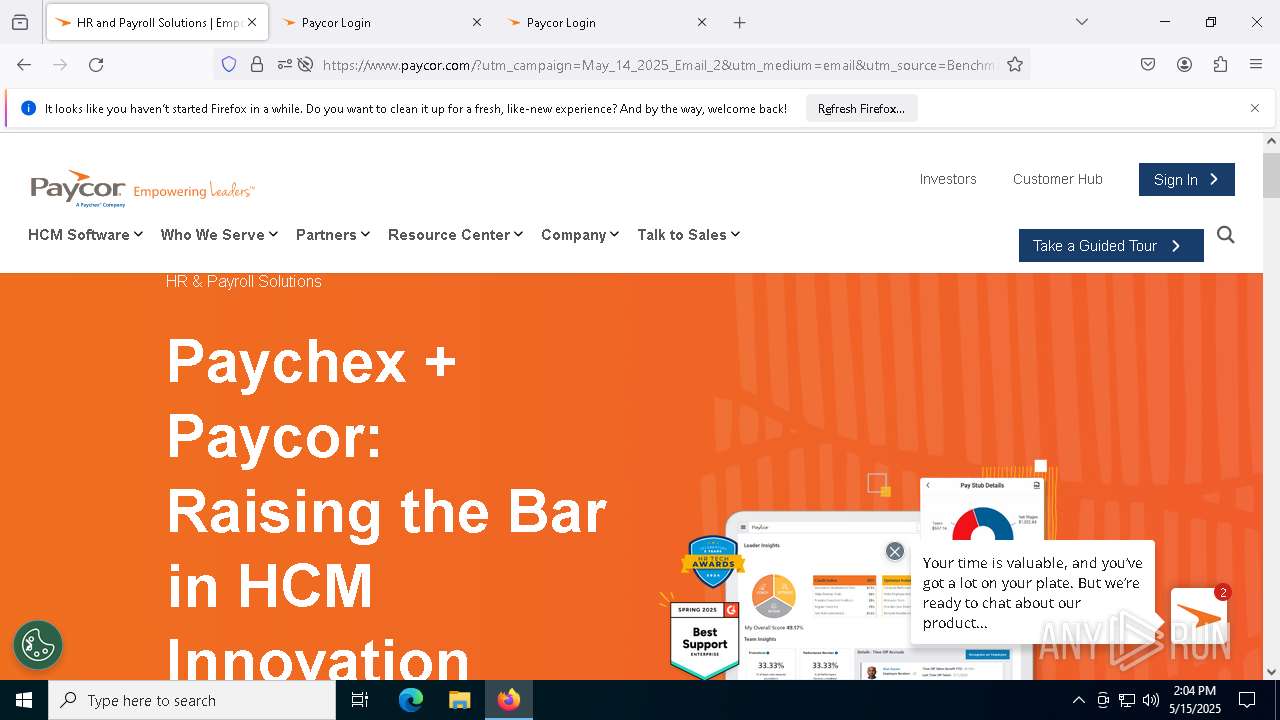Close the third Paycor Login tab
The width and height of the screenshot is (1280, 720).
click(701, 22)
